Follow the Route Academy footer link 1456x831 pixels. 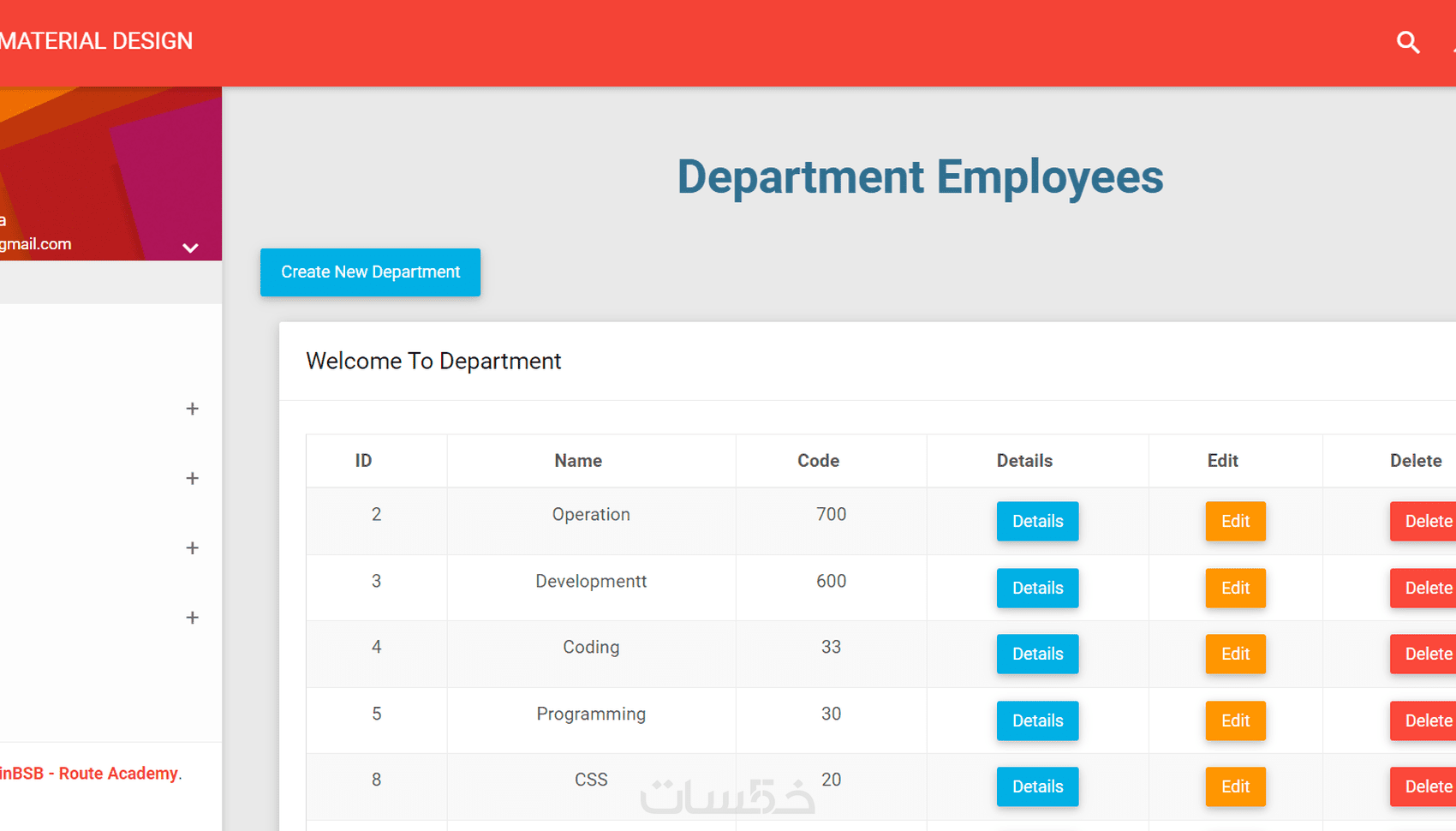click(x=118, y=774)
